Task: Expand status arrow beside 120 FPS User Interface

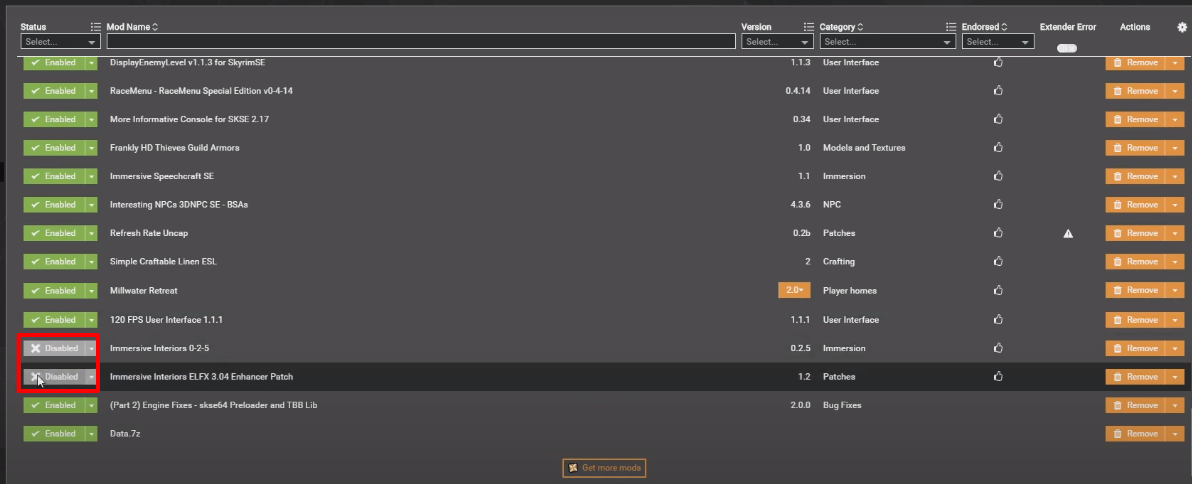Action: pyautogui.click(x=91, y=319)
